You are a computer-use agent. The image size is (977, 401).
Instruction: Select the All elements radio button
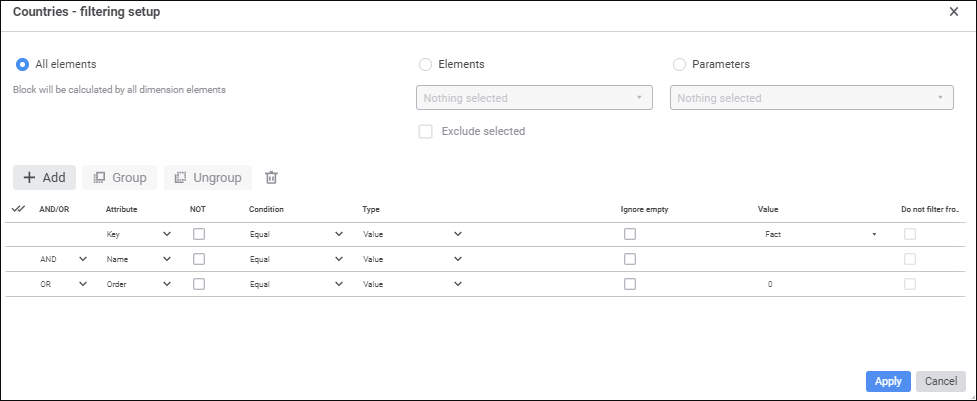(x=22, y=64)
